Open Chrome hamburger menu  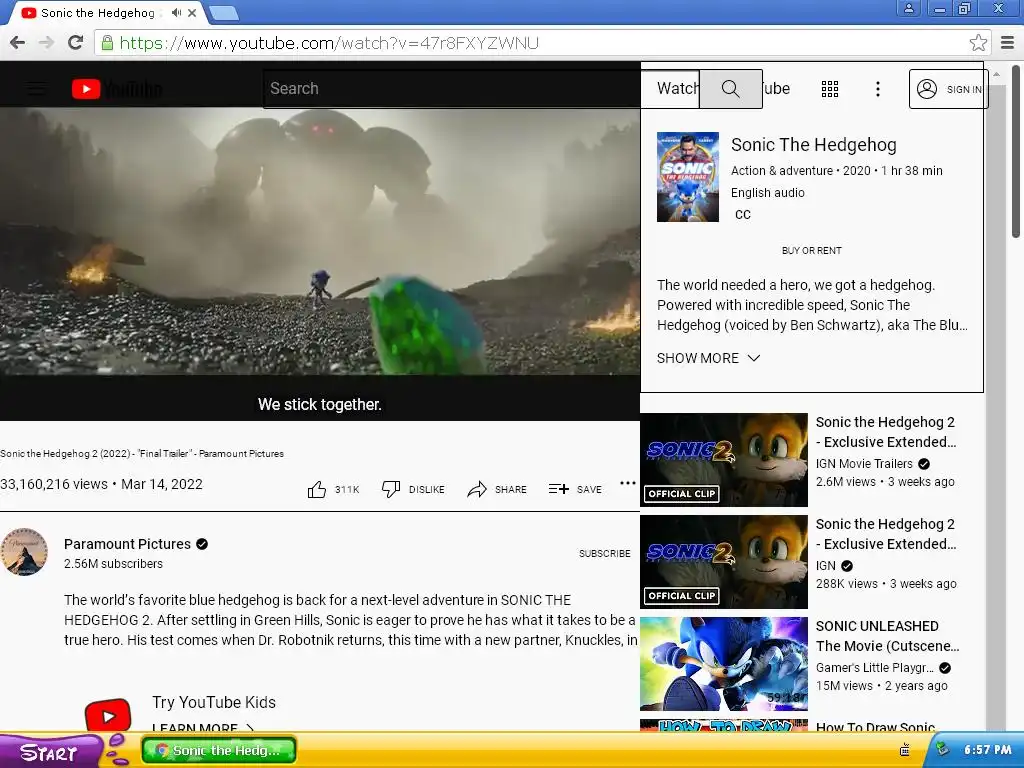(1008, 43)
